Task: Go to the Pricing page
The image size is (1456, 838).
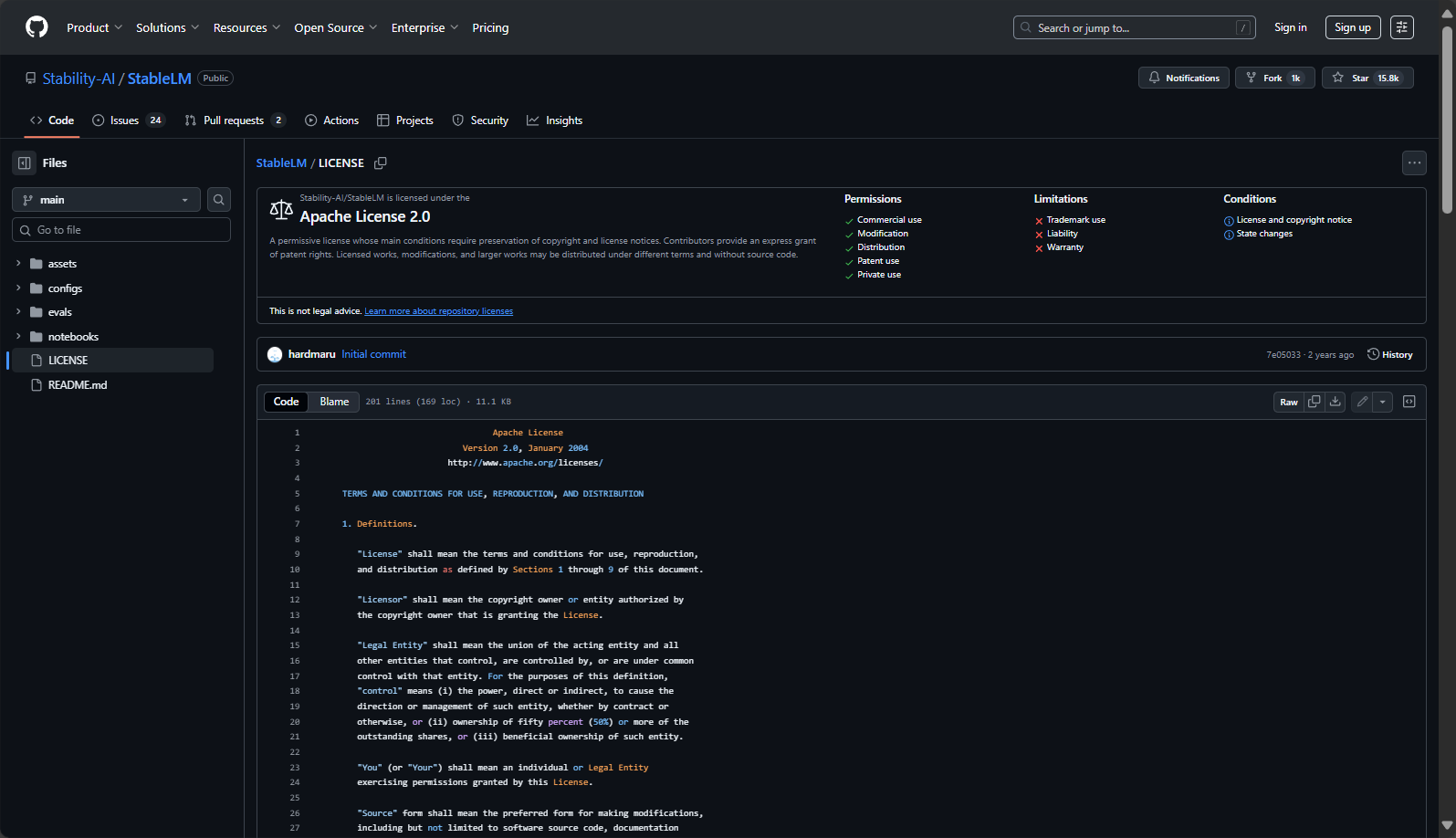Action: 490,27
